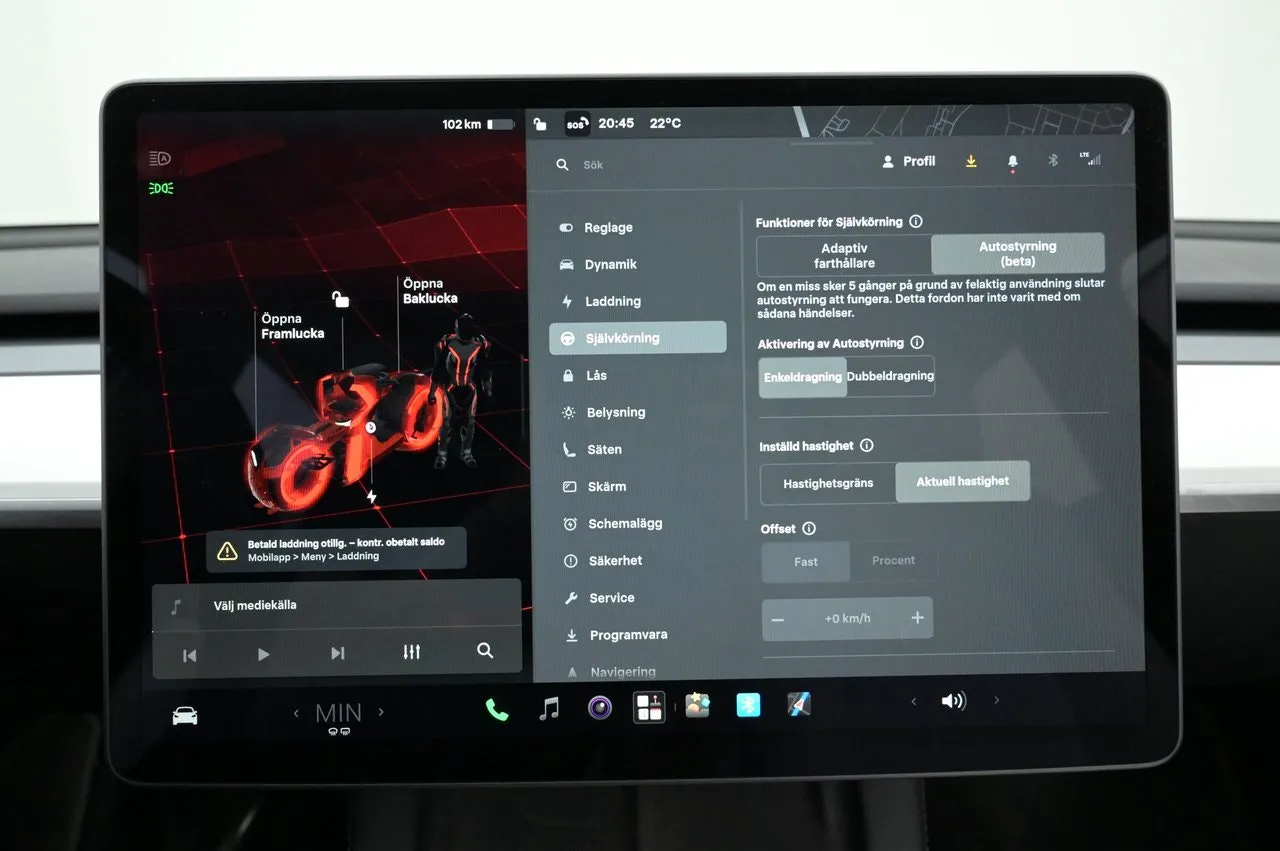Open the music note app in the bottom bar
The height and width of the screenshot is (851, 1280).
[x=549, y=709]
